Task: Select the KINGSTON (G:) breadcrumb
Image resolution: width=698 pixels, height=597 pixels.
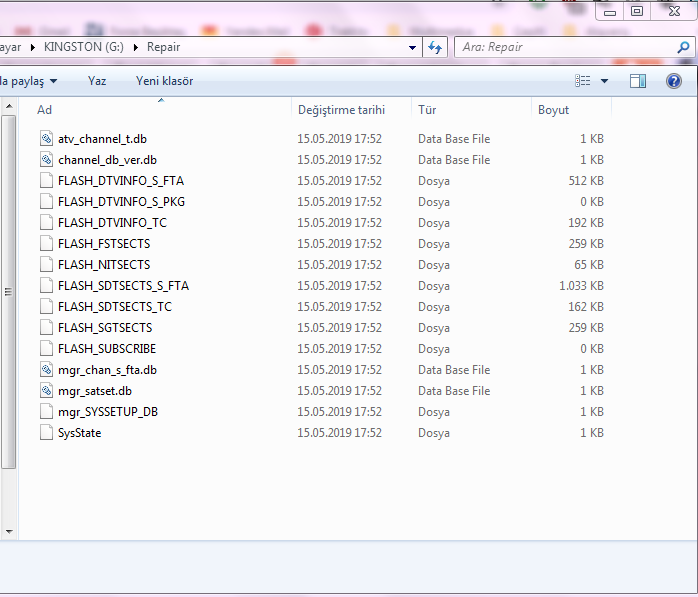Action: coord(84,47)
